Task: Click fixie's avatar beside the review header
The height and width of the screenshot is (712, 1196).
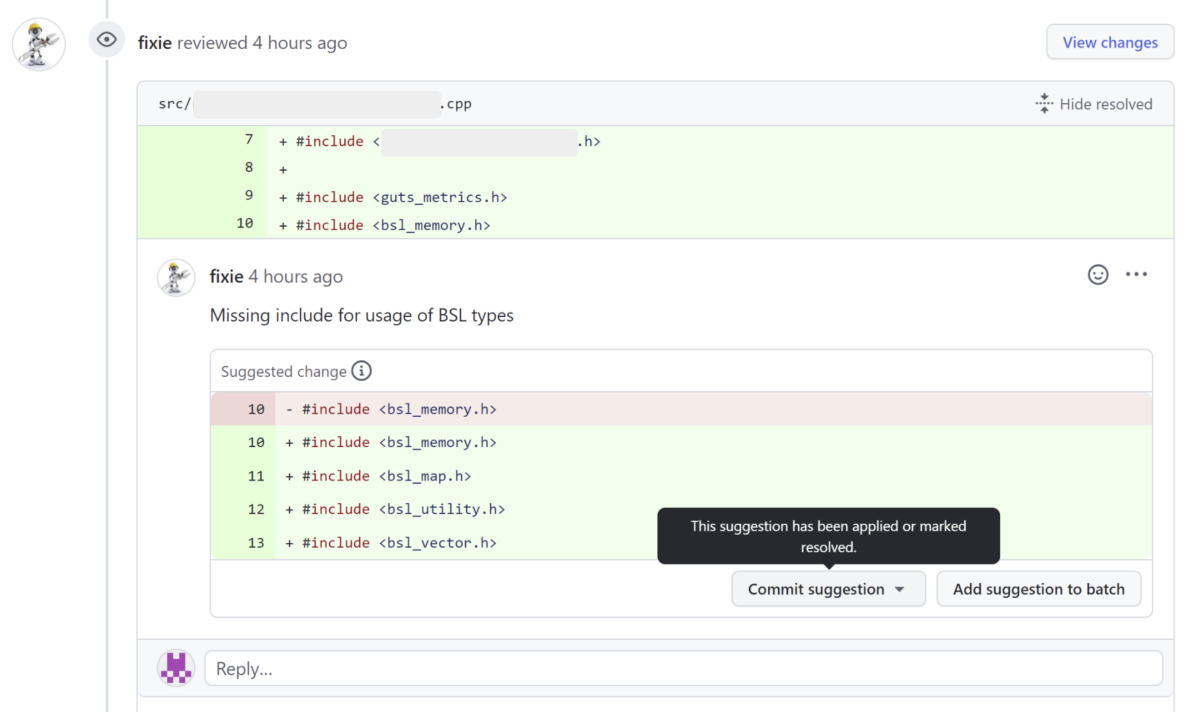Action: [x=39, y=45]
